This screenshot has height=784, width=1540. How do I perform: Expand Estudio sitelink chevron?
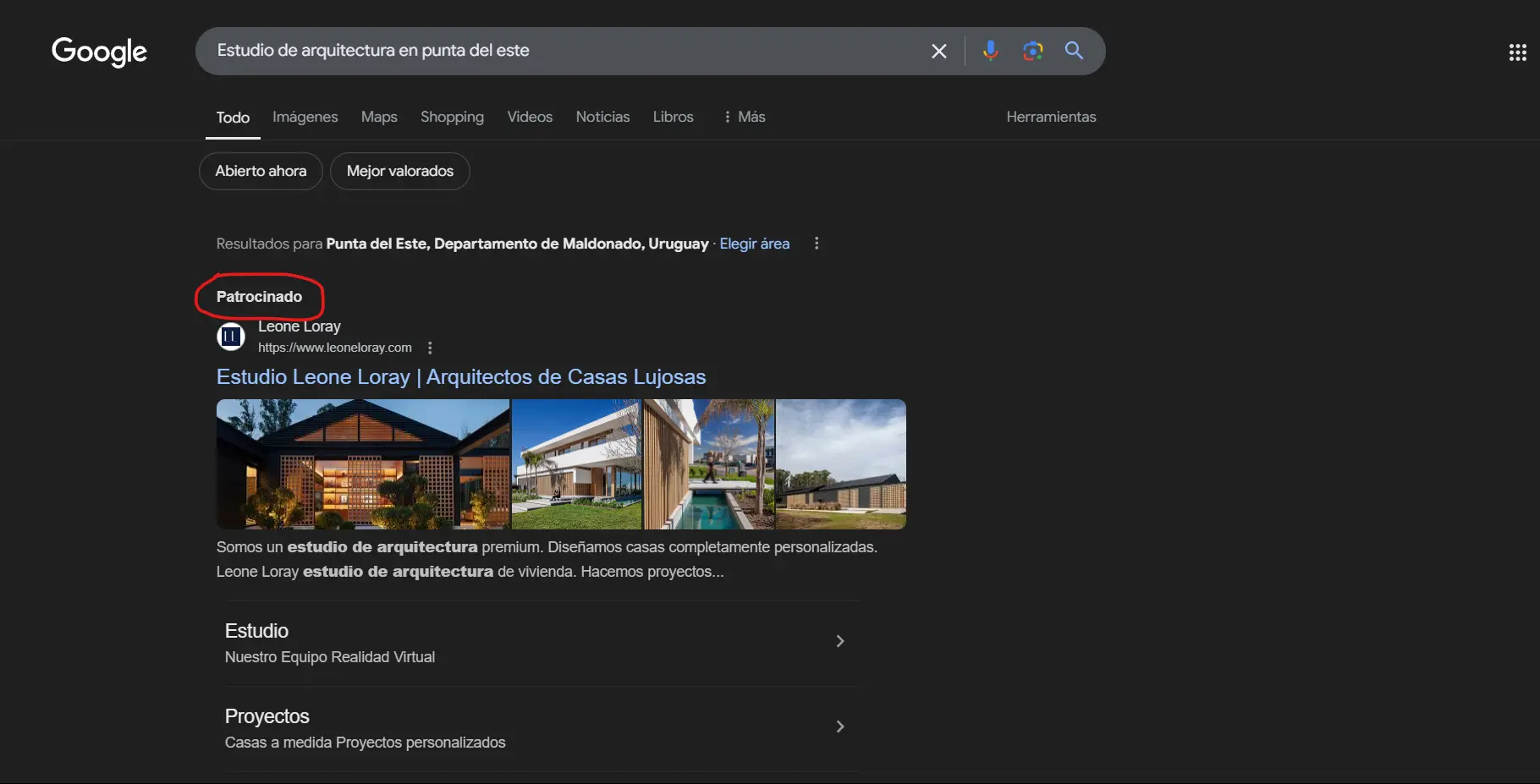pos(839,641)
